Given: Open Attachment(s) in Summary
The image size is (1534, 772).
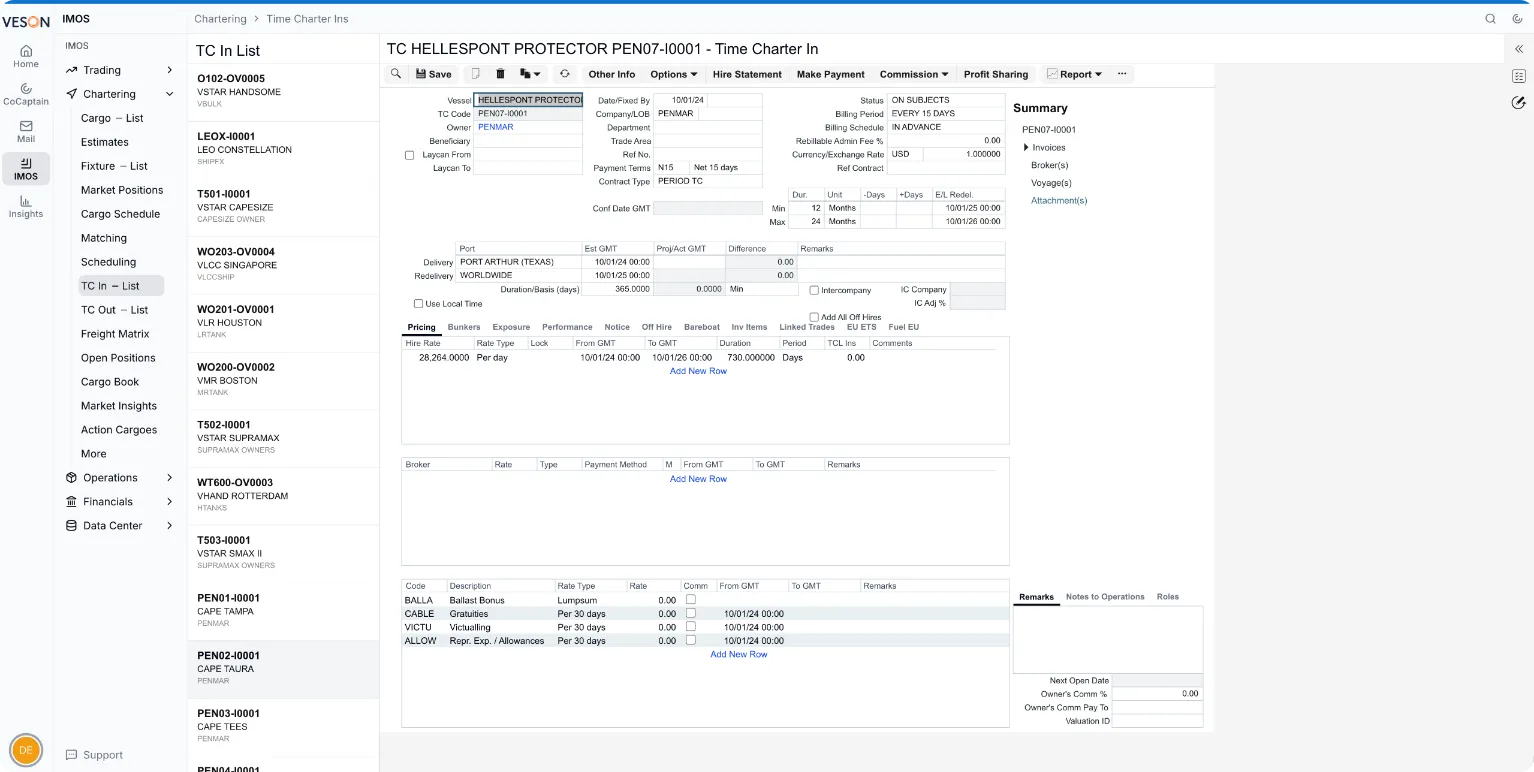Looking at the screenshot, I should (x=1059, y=201).
